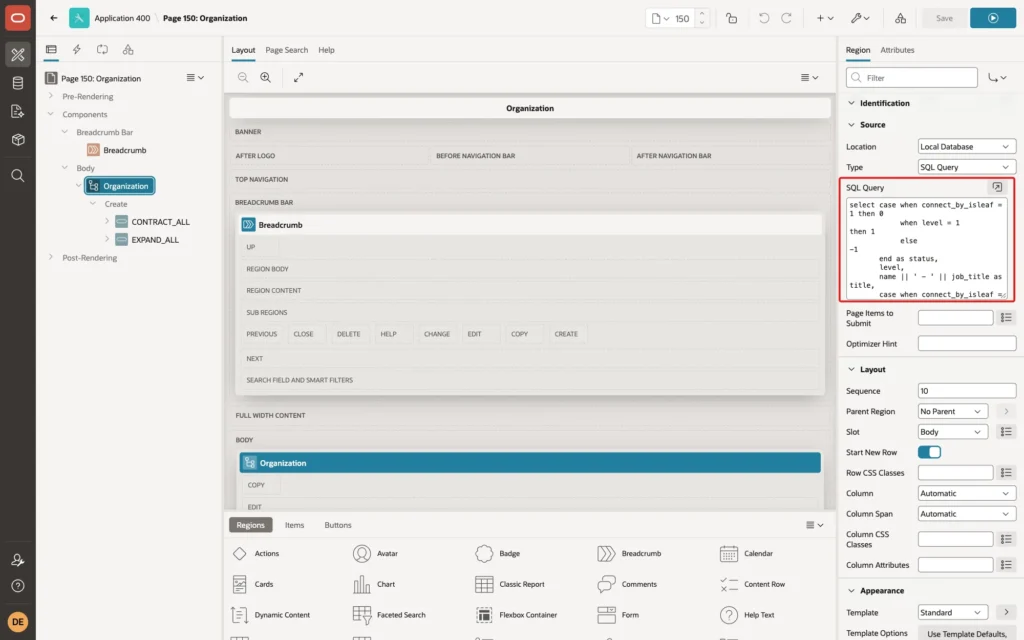Switch to the Processing tab icon
The image size is (1024, 640).
(102, 50)
